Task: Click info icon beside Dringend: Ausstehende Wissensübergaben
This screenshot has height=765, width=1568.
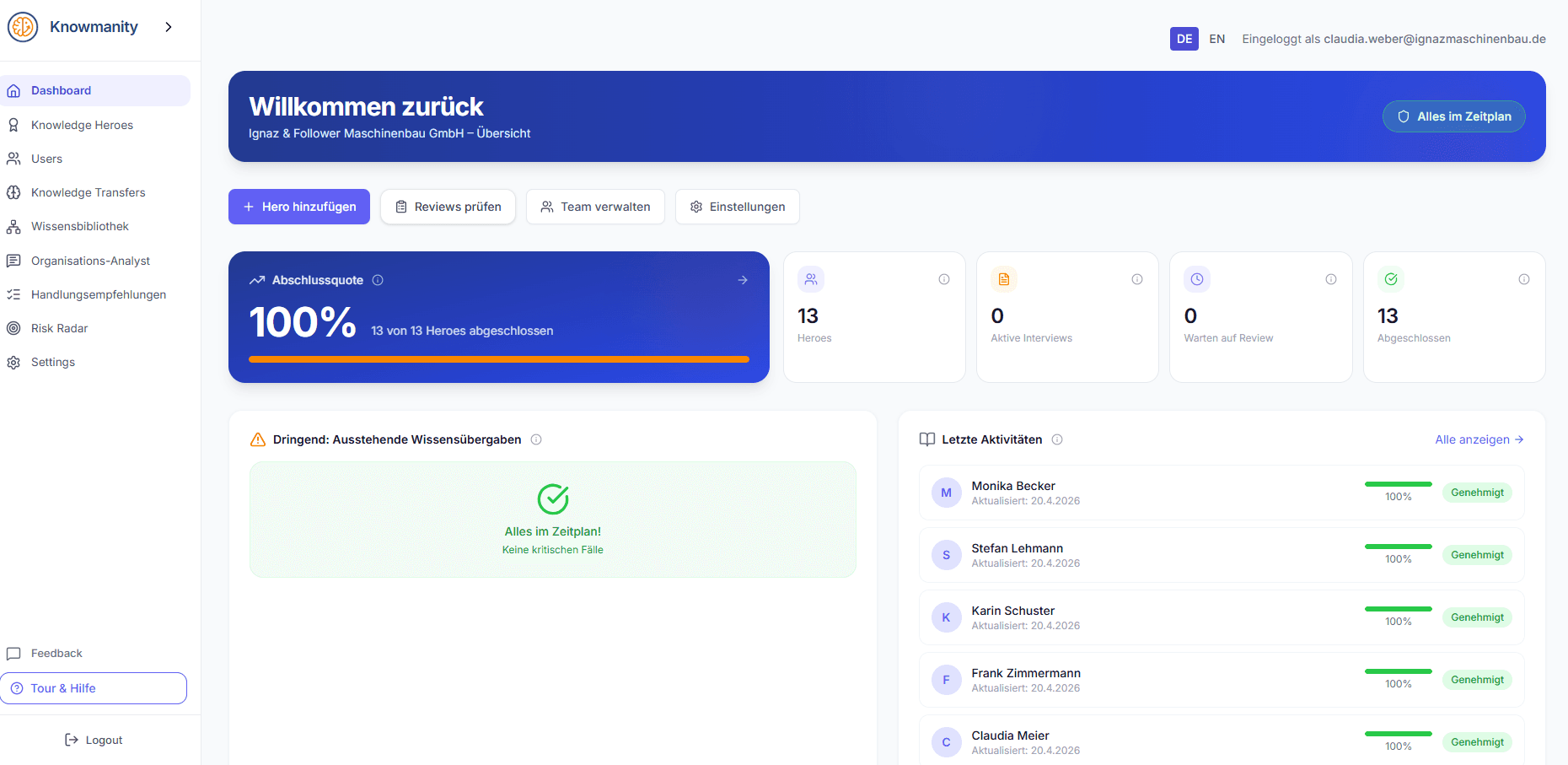Action: [x=536, y=439]
